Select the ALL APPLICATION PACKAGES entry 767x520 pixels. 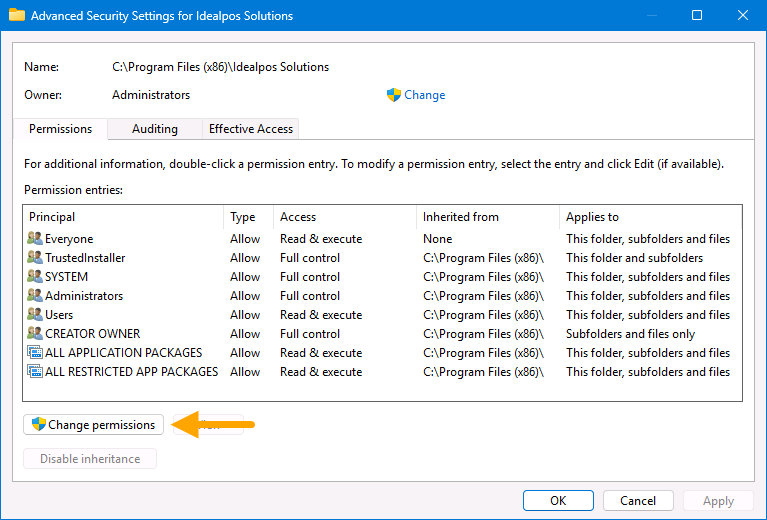click(383, 353)
